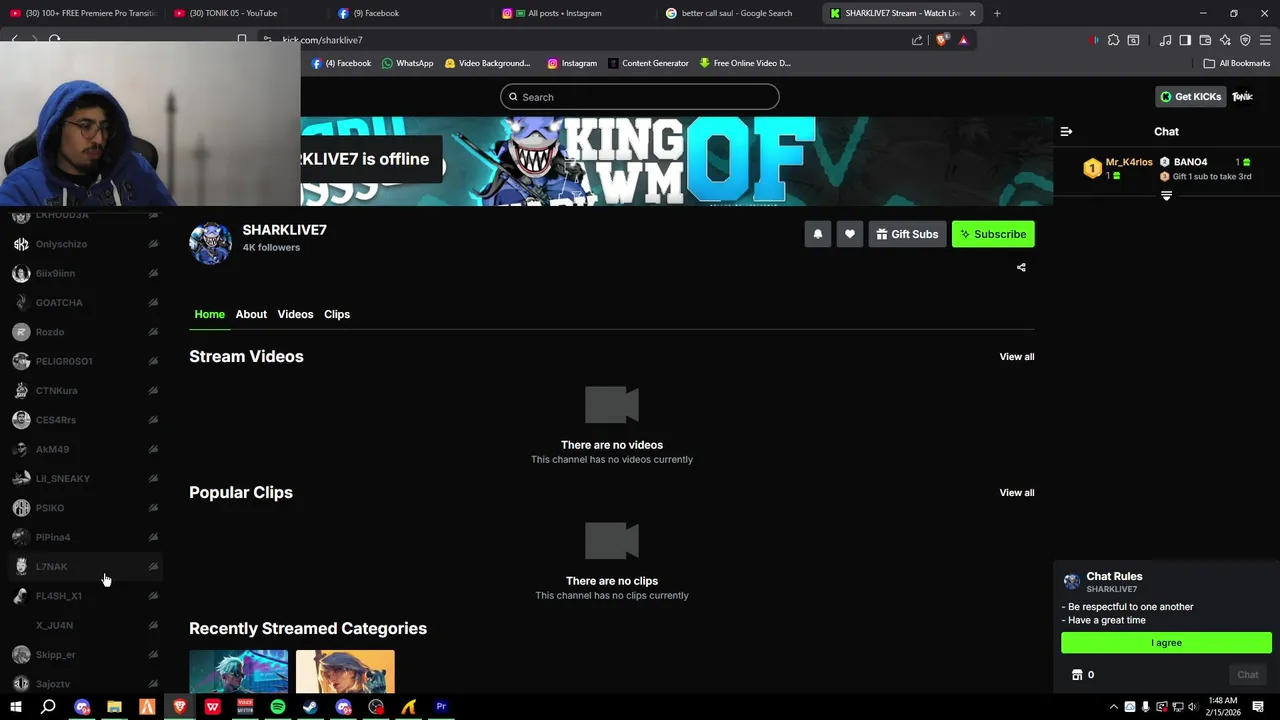Click Mr_K4rlos in chat leaderboard
The image size is (1280, 720).
click(1129, 162)
